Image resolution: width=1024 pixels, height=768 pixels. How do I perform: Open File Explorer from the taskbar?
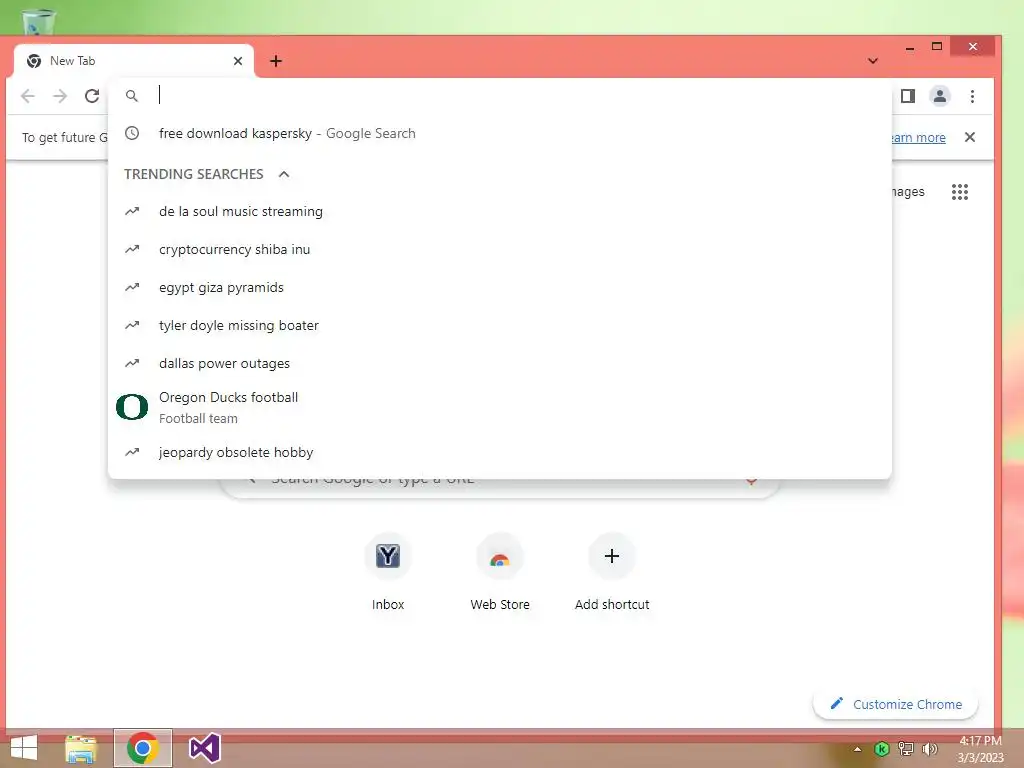pos(81,748)
